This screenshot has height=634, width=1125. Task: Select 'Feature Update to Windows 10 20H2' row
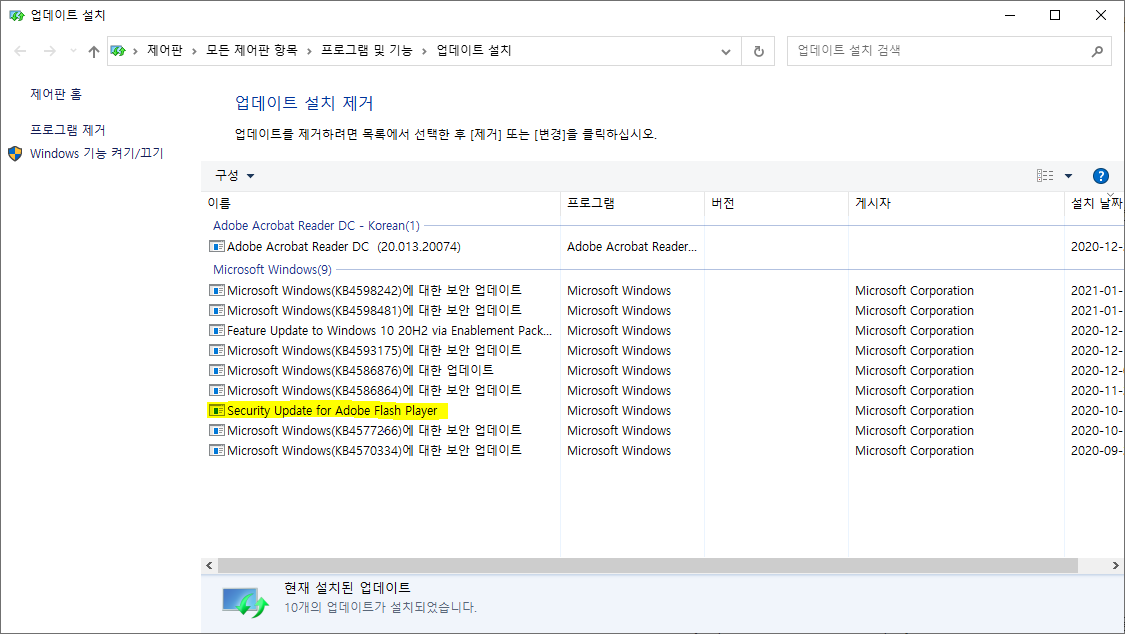pos(380,331)
